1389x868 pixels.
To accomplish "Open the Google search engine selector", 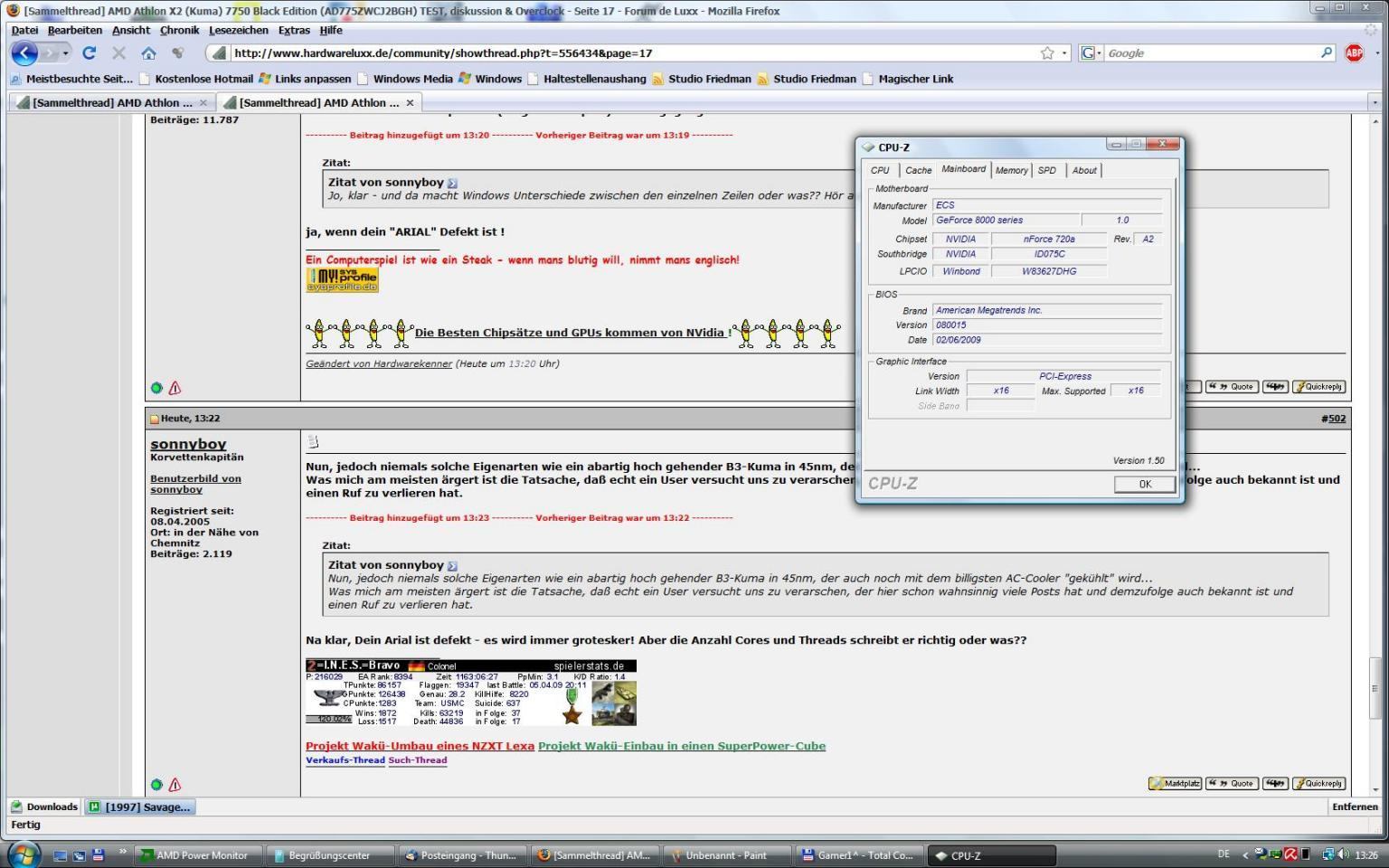I will [1092, 53].
